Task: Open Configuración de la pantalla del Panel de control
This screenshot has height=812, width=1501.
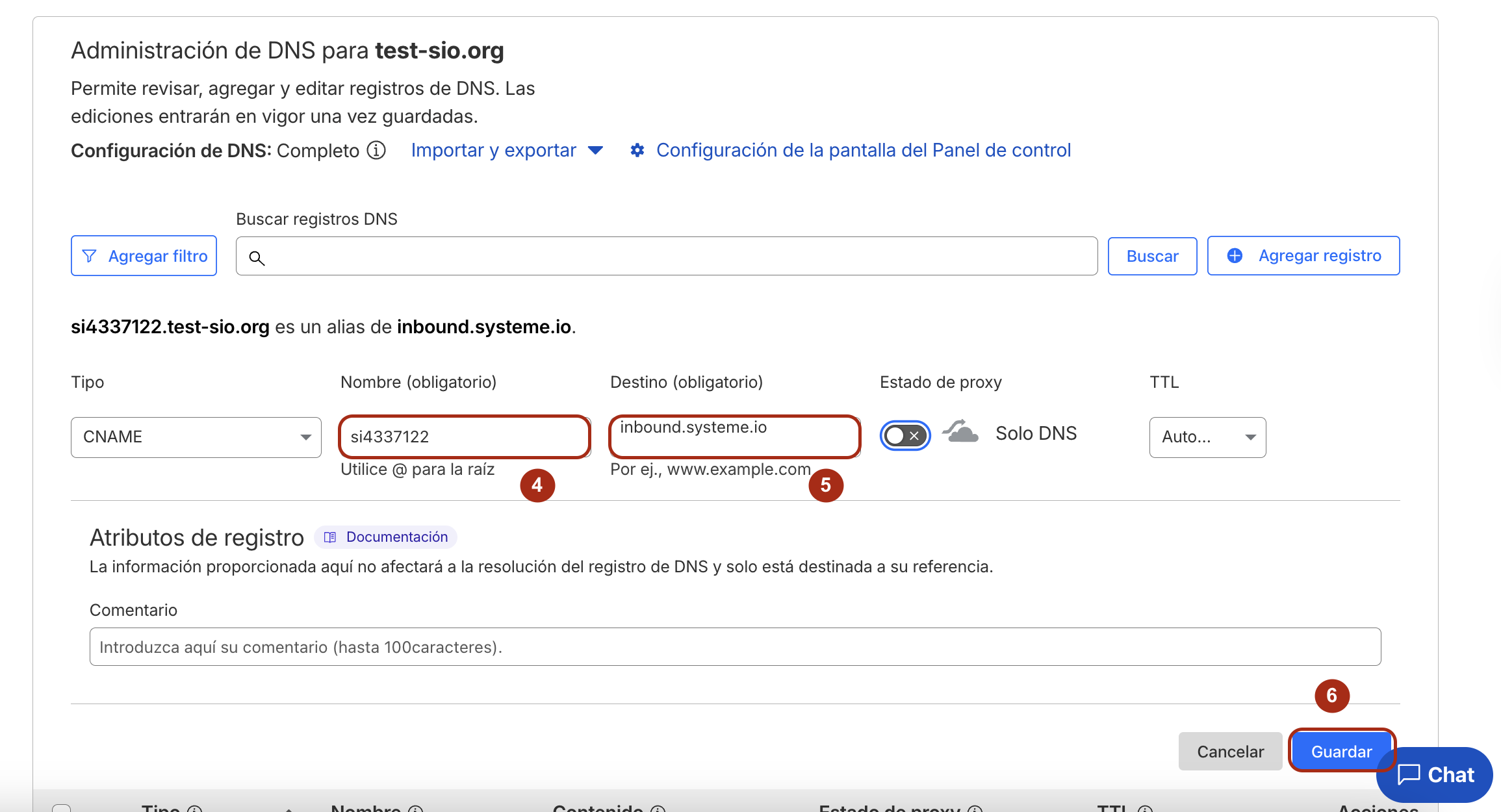Action: click(x=863, y=150)
